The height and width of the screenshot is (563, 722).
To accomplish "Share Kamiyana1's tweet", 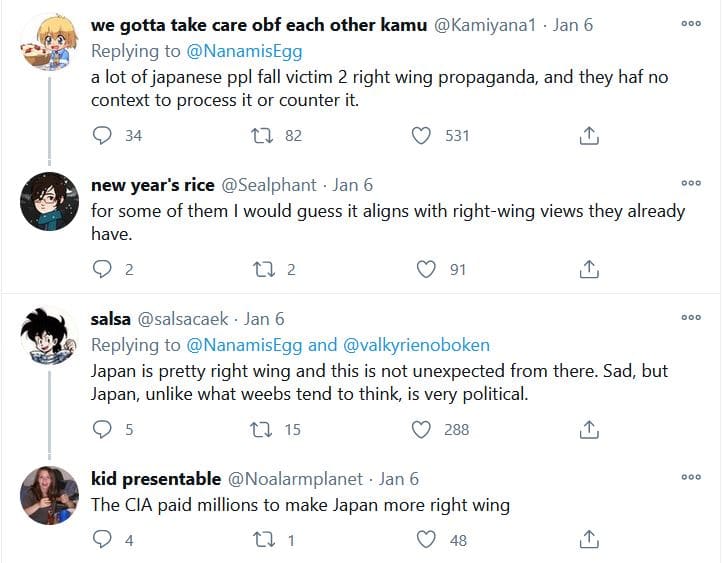I will pyautogui.click(x=589, y=135).
